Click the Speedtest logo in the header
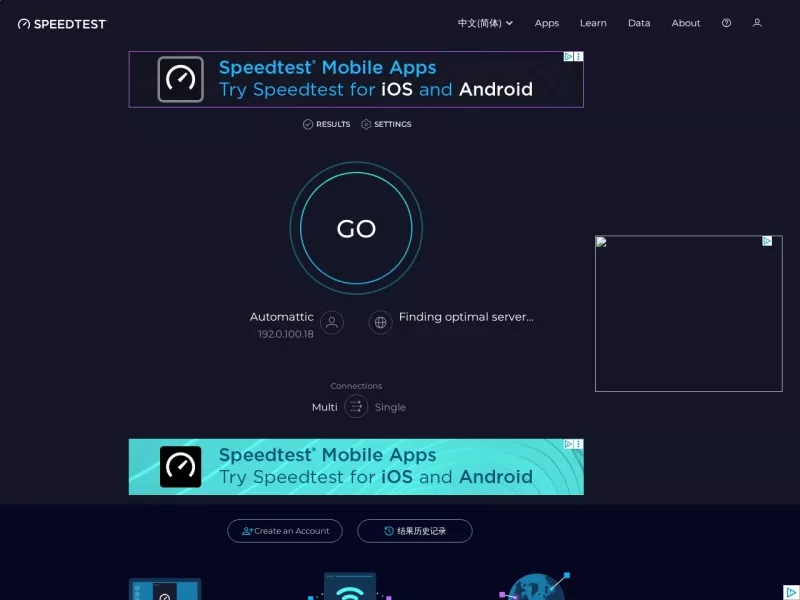The width and height of the screenshot is (800, 600). point(62,24)
